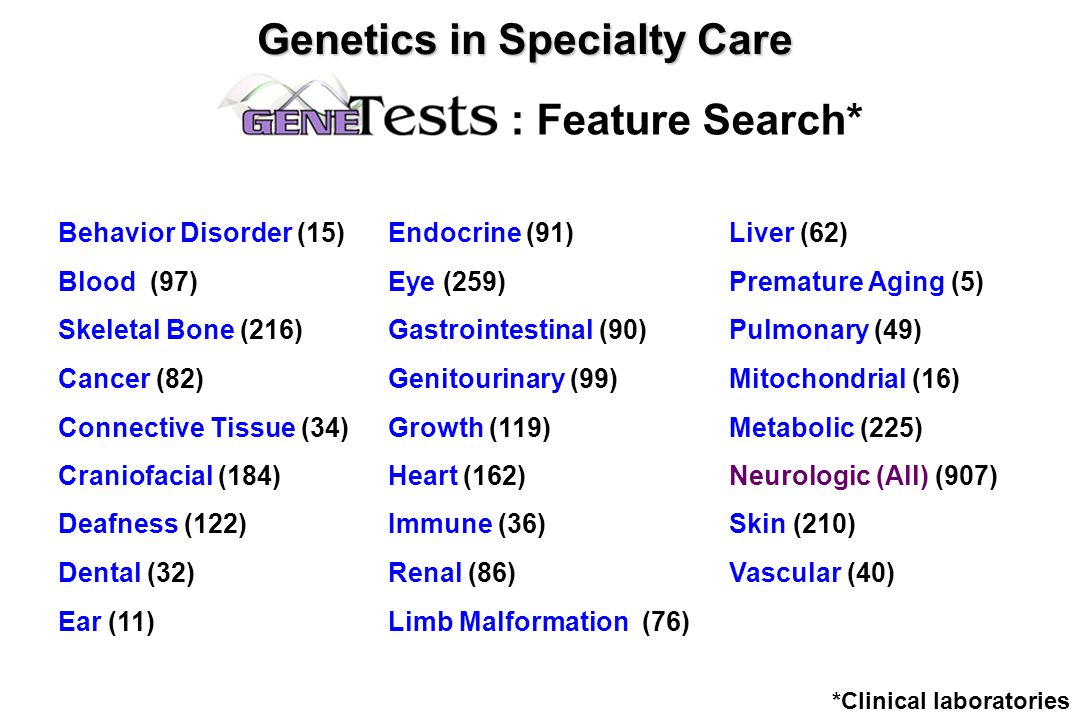Image resolution: width=1080 pixels, height=720 pixels.
Task: Open the Connective Tissue link
Action: pos(177,428)
